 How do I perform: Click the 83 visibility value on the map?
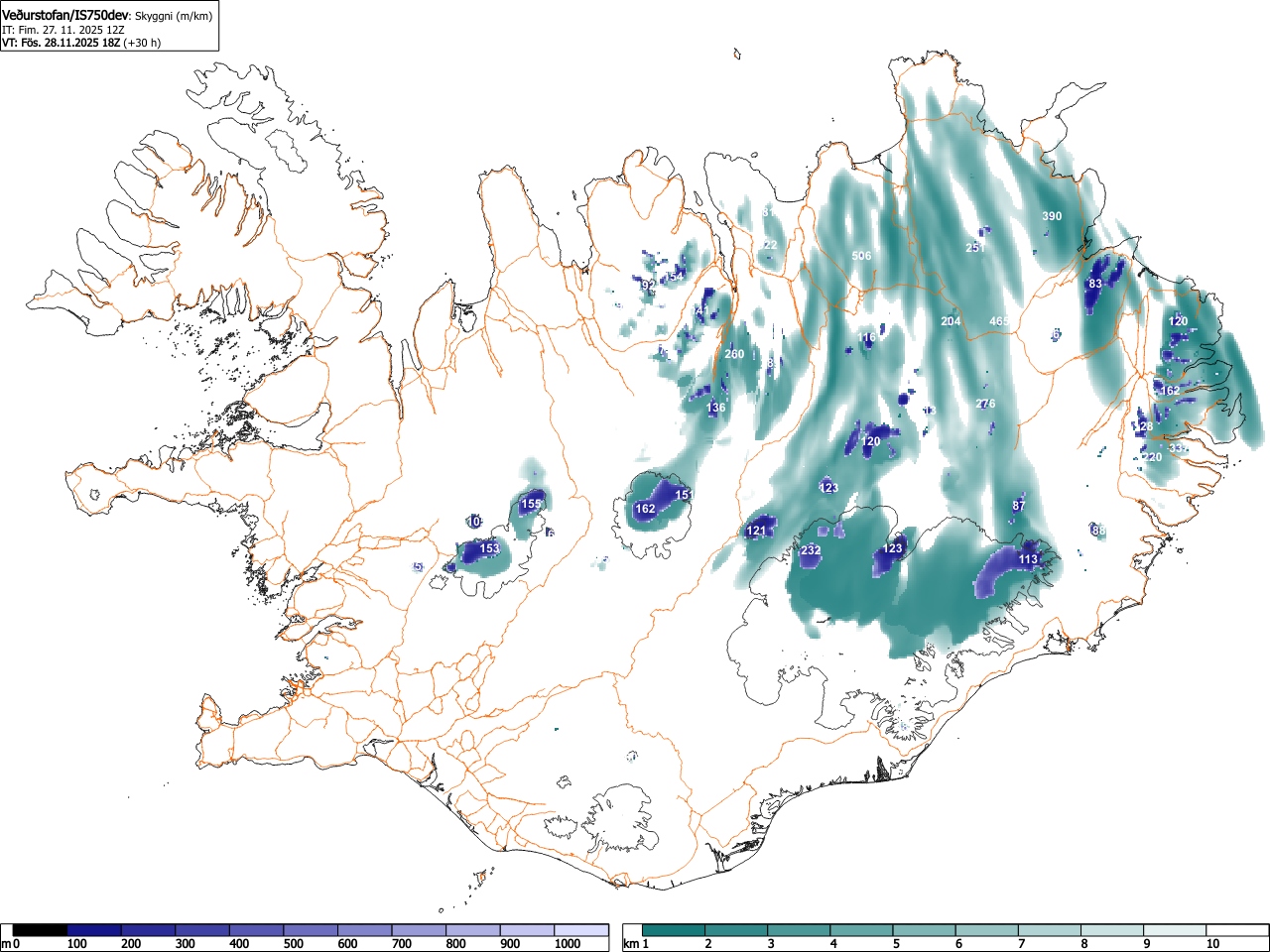pos(1095,284)
